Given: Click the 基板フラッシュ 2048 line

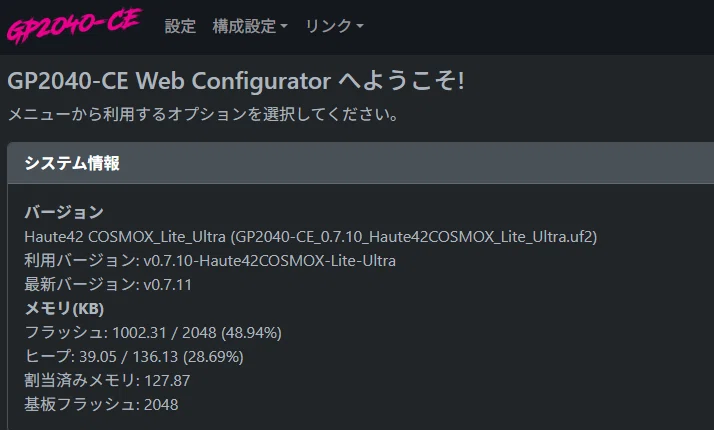Looking at the screenshot, I should pos(101,404).
